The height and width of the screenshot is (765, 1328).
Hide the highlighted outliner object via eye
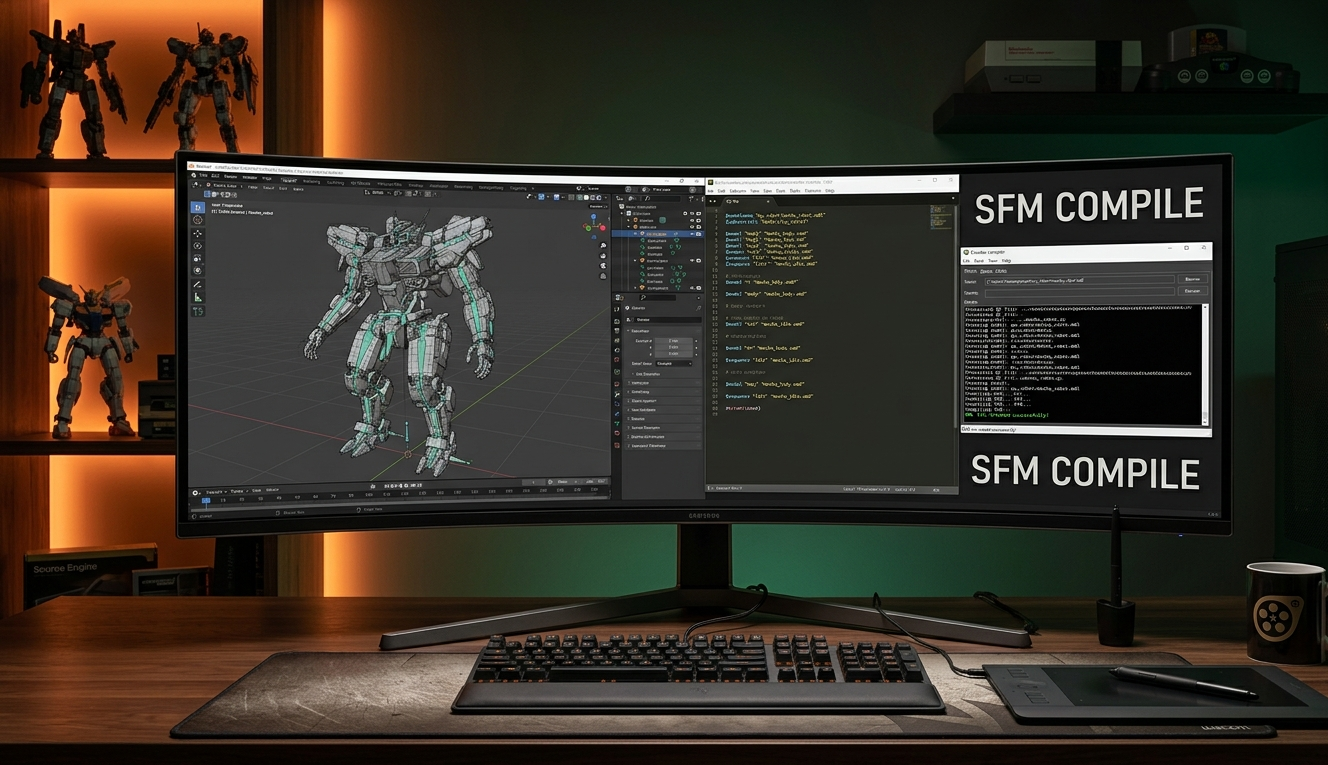coord(692,234)
